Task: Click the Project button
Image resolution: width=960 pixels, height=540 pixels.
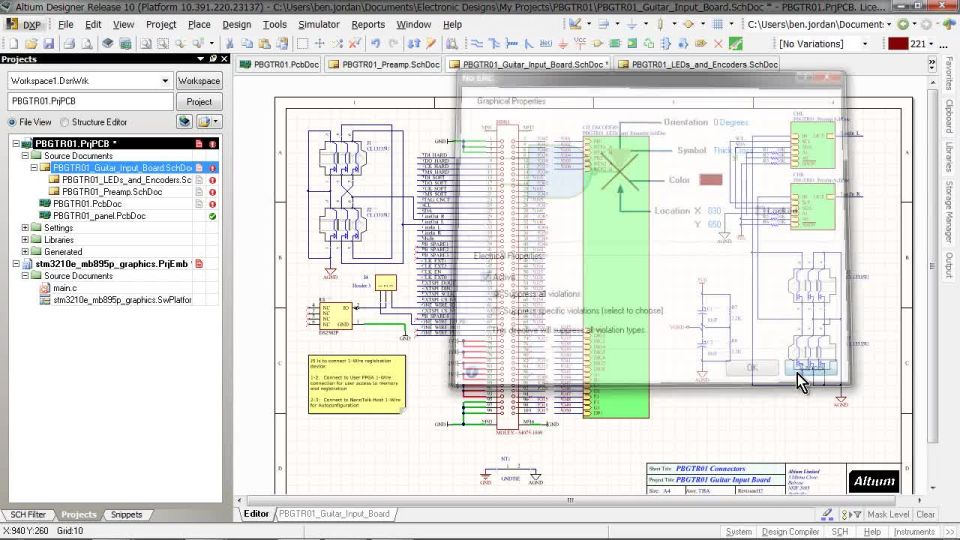Action: pyautogui.click(x=199, y=102)
